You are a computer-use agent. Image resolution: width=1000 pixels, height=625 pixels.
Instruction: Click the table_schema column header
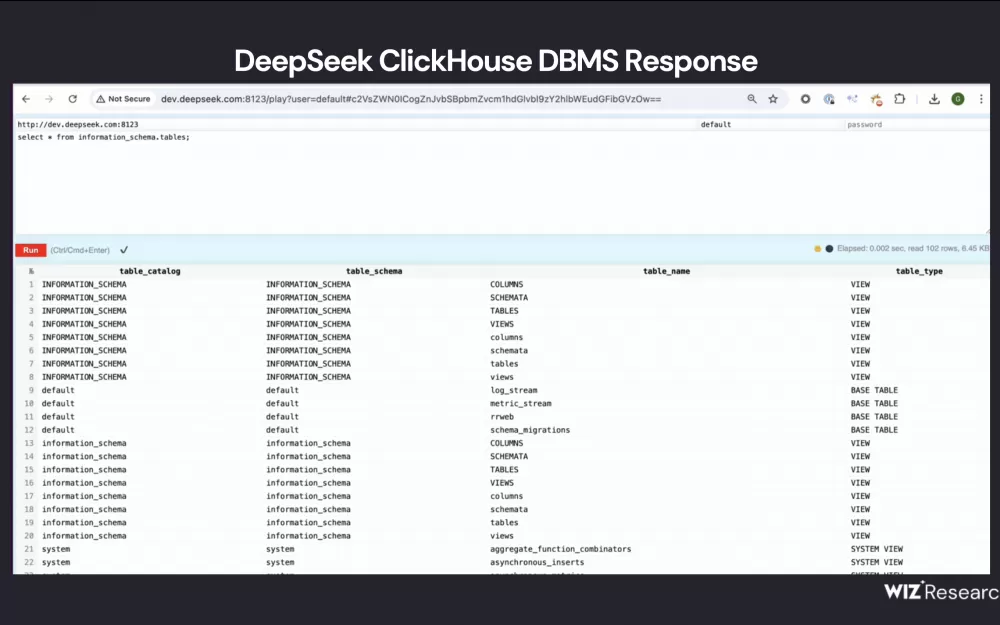pos(374,271)
